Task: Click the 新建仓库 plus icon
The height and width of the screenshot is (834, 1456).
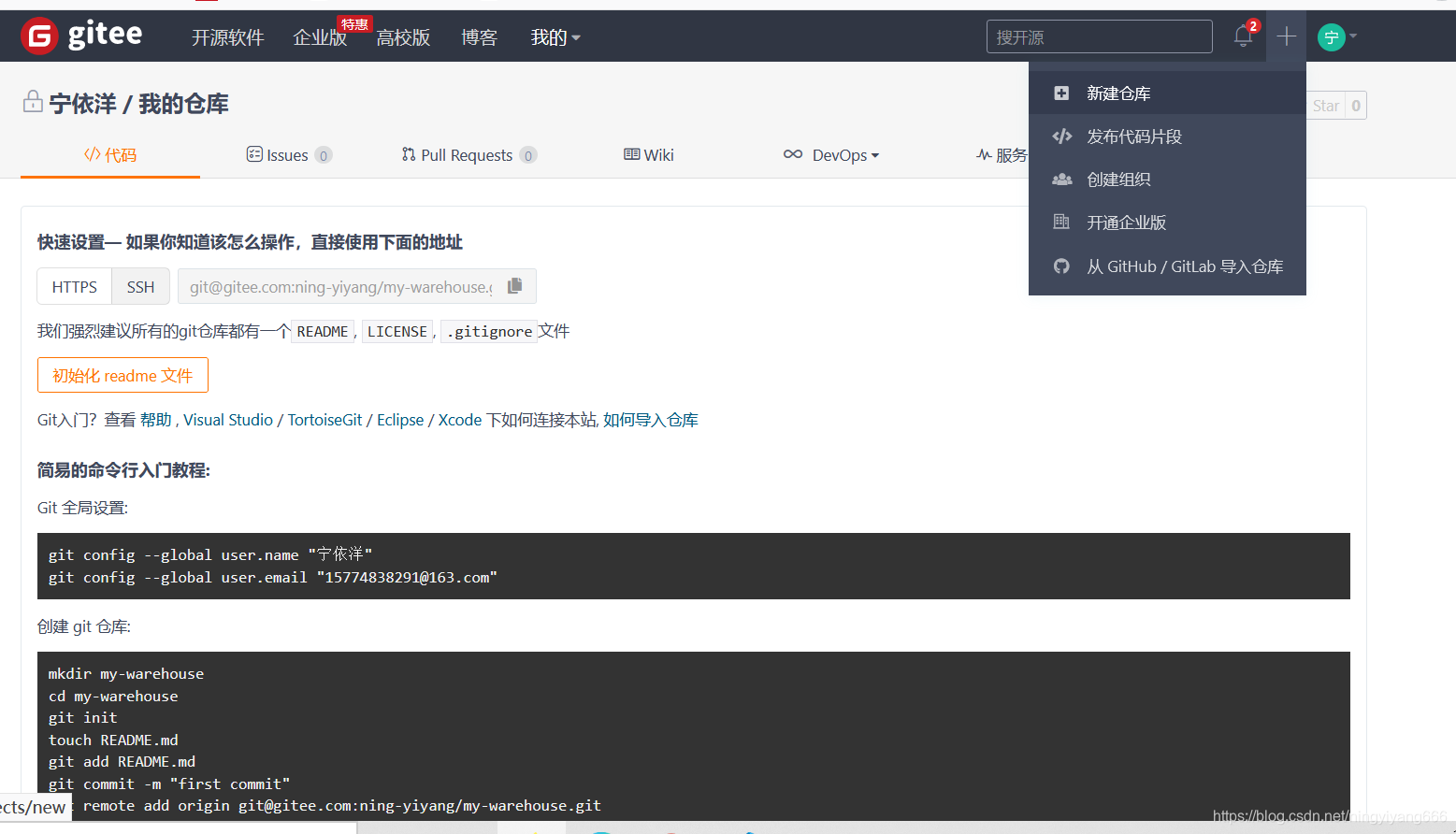Action: 1061,93
